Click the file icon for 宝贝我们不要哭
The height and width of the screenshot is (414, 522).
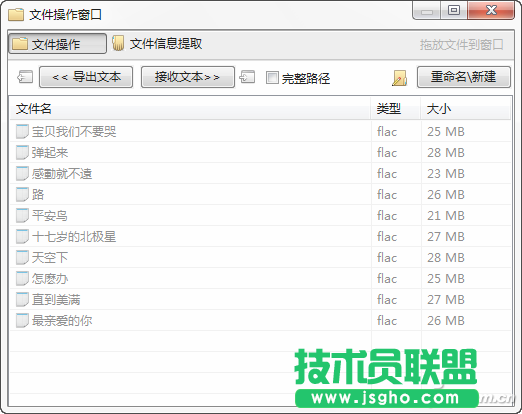[22, 131]
